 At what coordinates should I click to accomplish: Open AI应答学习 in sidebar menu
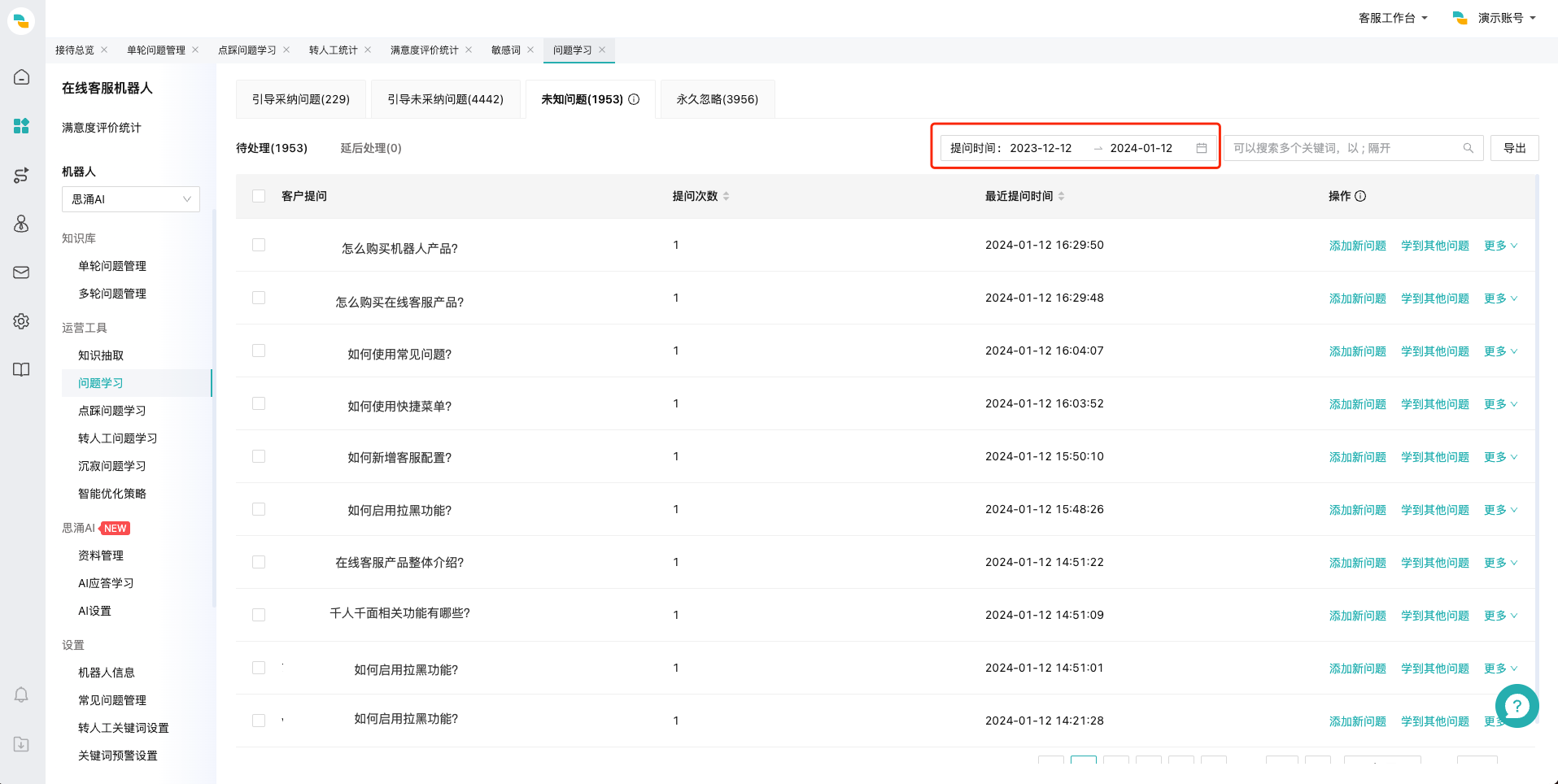click(x=106, y=583)
